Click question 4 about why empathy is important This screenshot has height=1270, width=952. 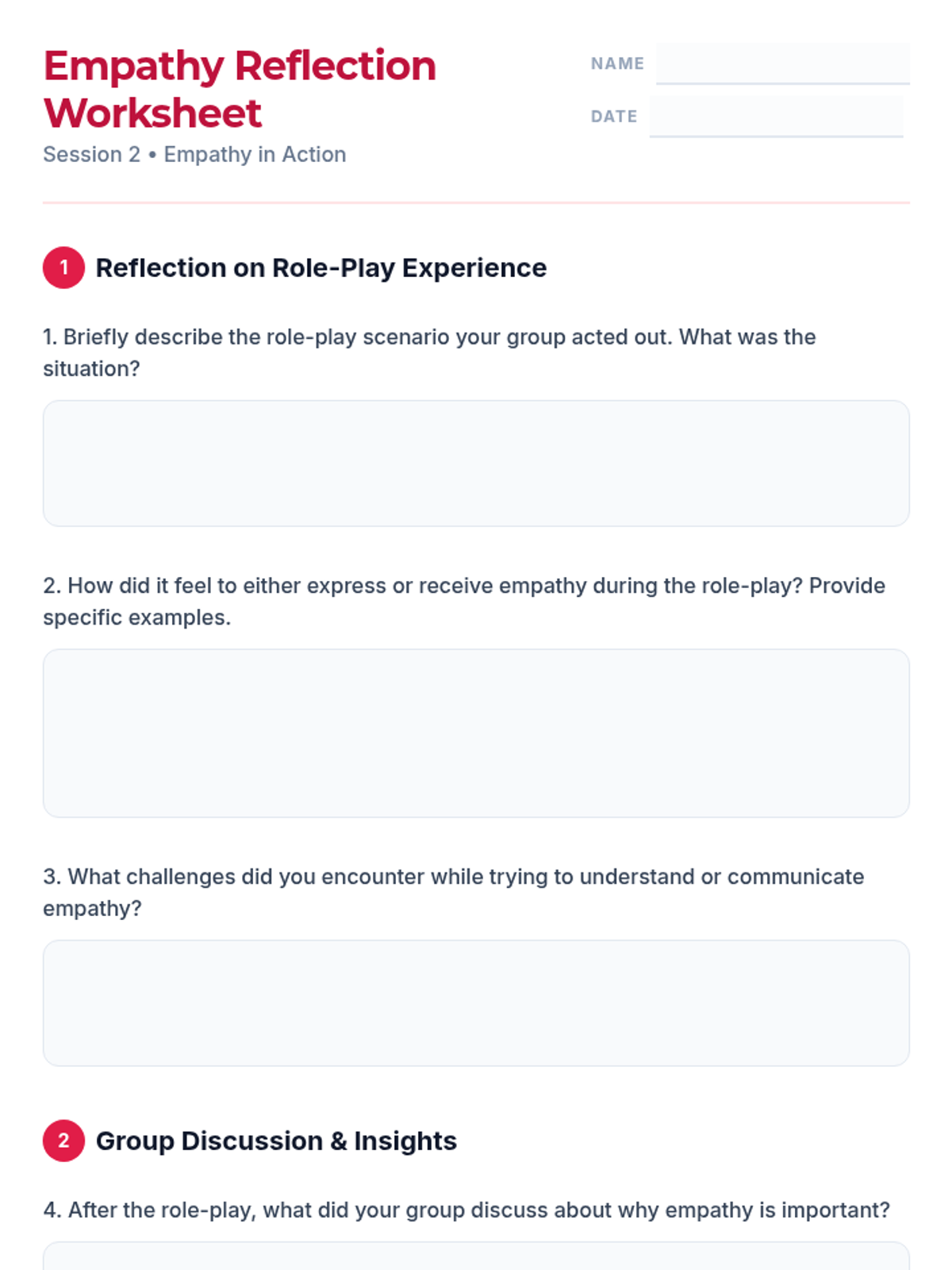[466, 1210]
